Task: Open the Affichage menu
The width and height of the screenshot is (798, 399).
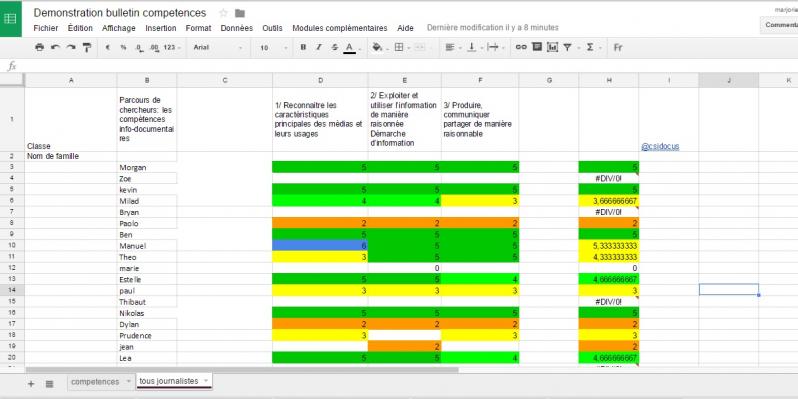Action: [119, 28]
